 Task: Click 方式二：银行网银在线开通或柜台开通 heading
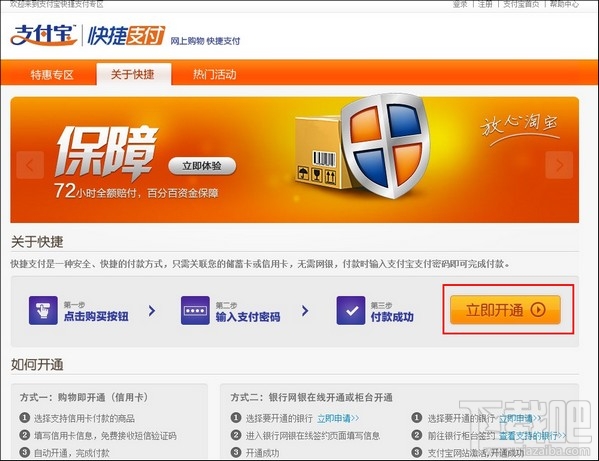311,397
